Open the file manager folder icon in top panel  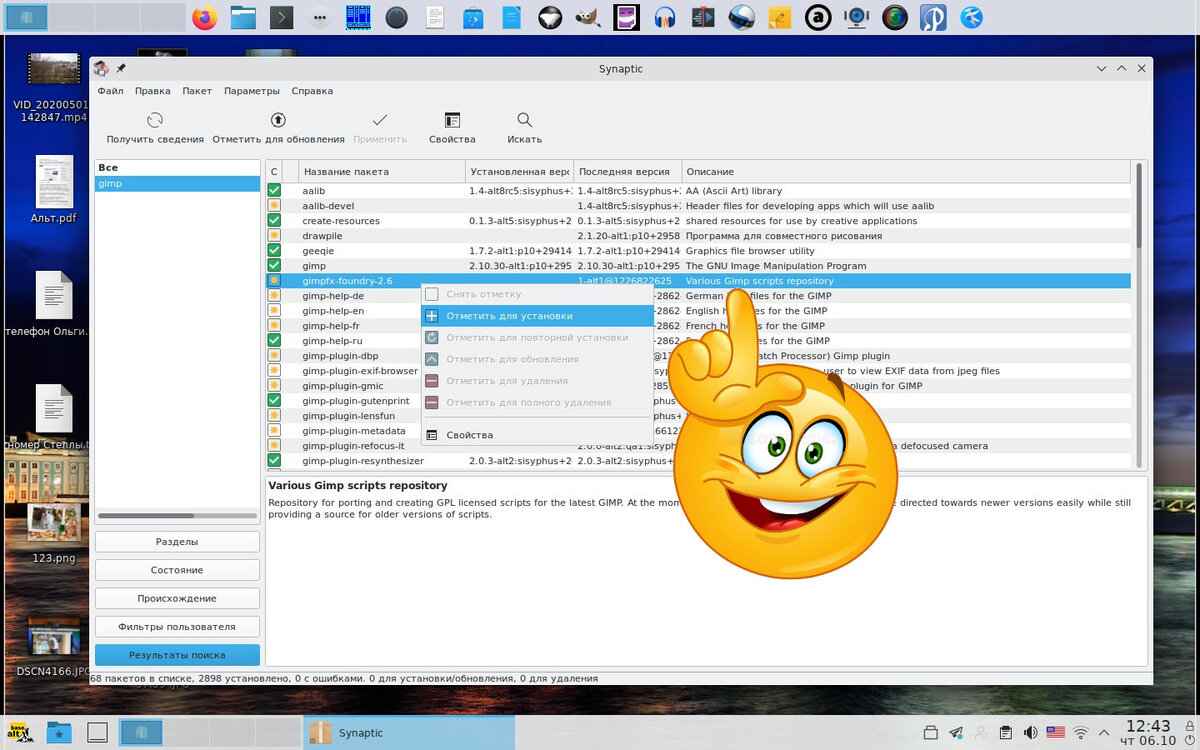(243, 17)
